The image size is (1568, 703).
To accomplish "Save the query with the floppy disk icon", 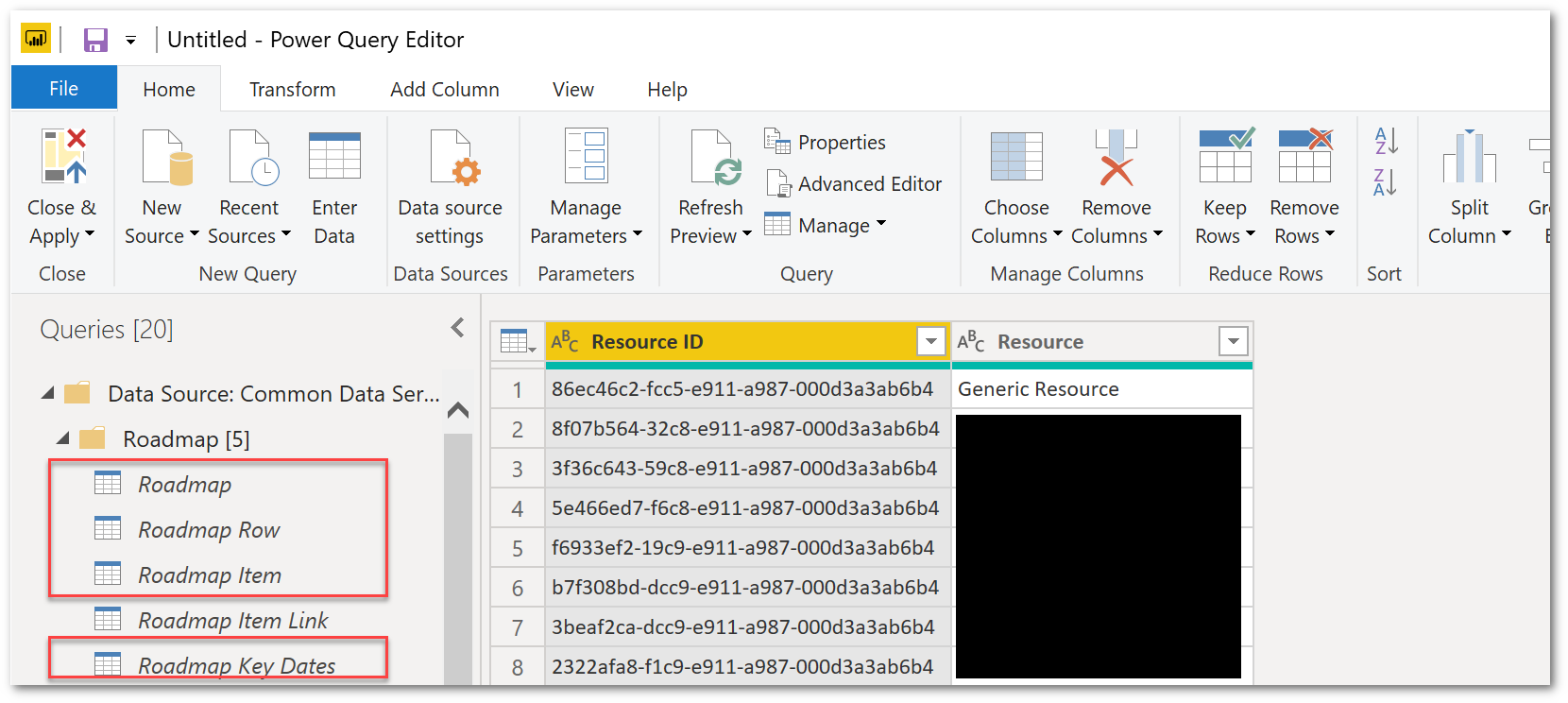I will coord(95,40).
